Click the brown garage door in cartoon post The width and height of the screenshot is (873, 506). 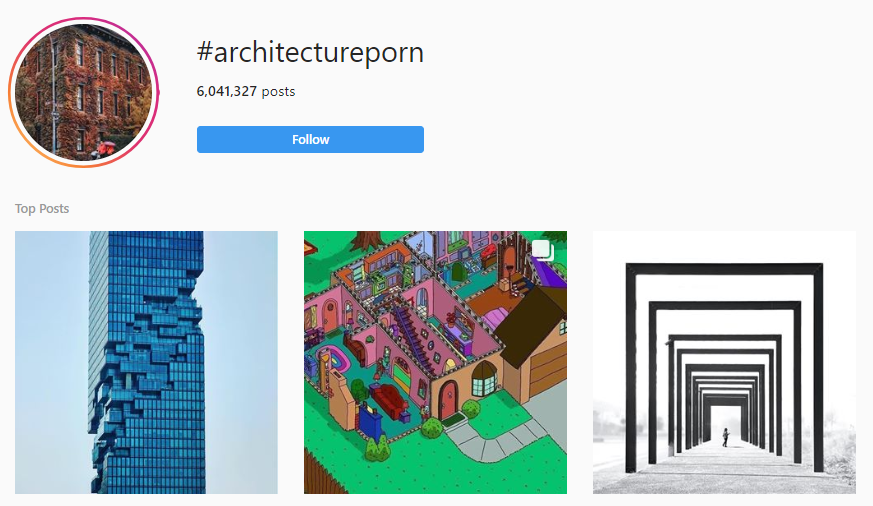pyautogui.click(x=548, y=370)
